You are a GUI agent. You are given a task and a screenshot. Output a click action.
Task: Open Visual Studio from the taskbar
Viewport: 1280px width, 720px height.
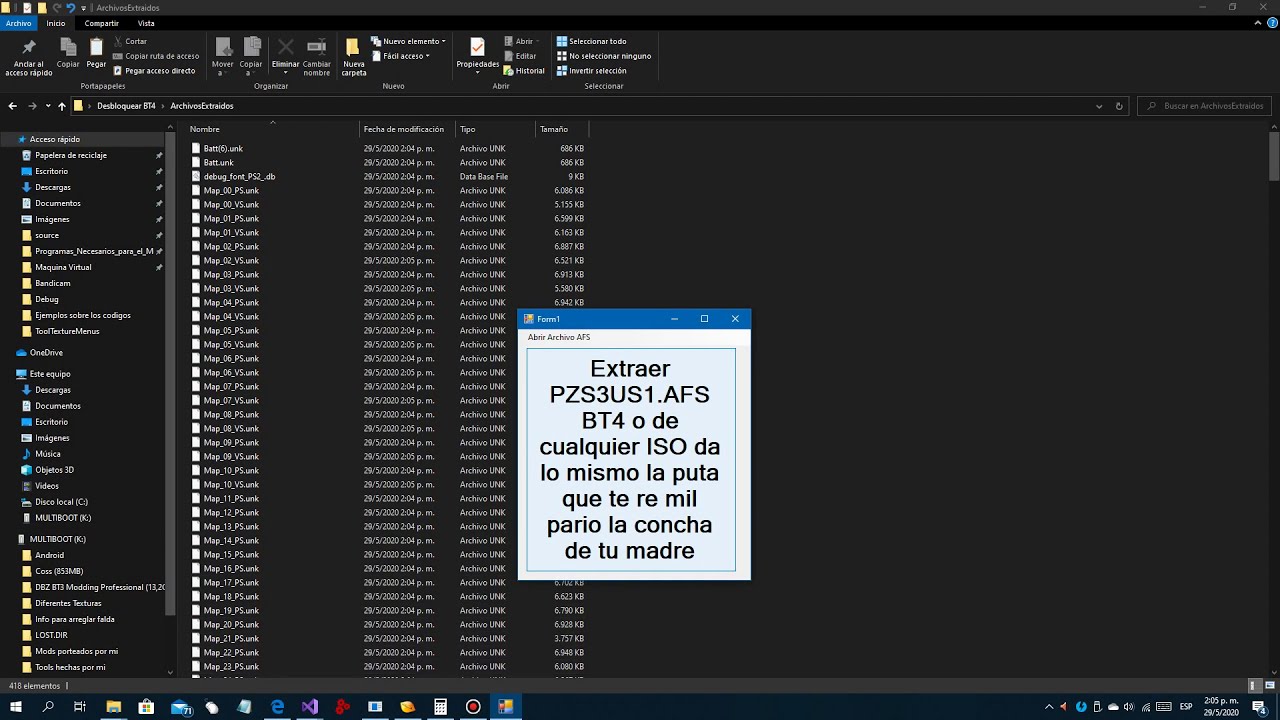tap(310, 707)
